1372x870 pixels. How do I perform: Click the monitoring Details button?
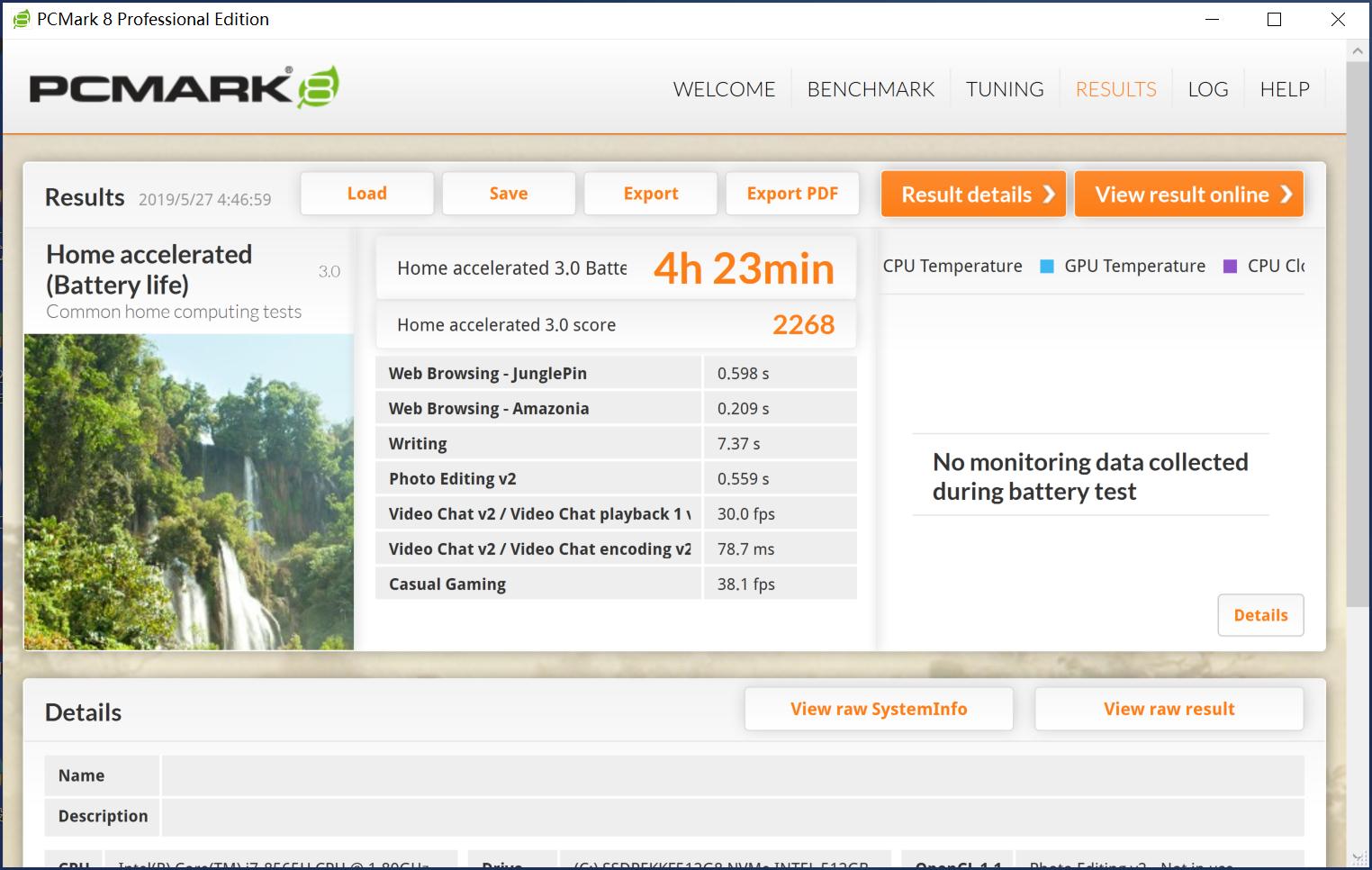click(1260, 615)
